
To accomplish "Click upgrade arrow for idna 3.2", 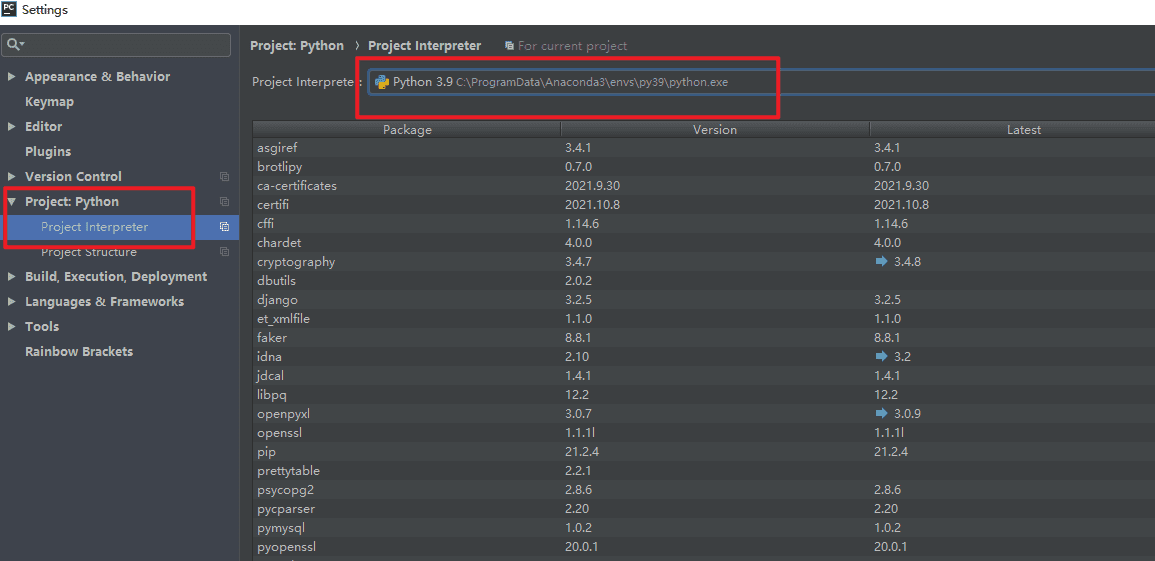I will tap(881, 356).
